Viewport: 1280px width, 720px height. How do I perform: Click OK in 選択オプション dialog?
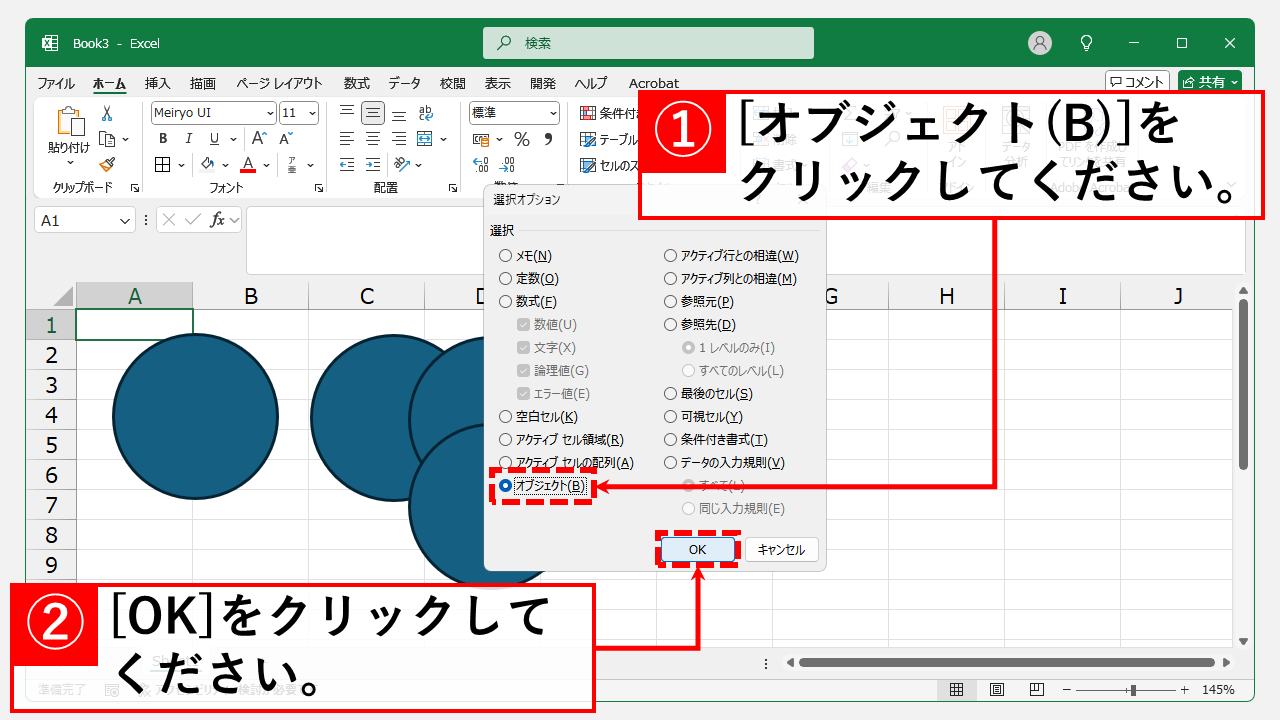tap(698, 549)
